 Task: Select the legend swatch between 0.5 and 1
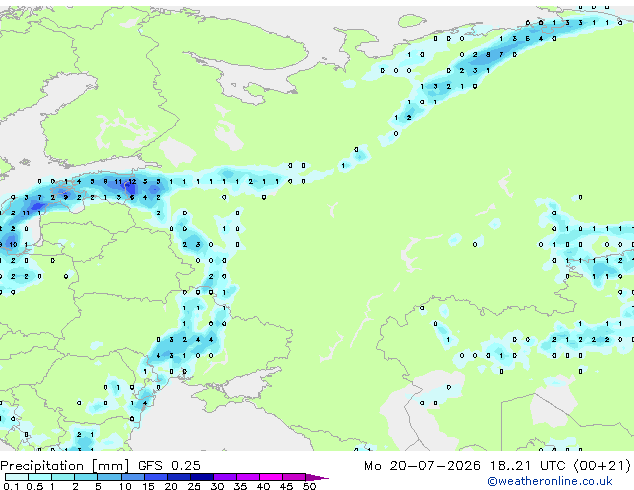(x=40, y=477)
